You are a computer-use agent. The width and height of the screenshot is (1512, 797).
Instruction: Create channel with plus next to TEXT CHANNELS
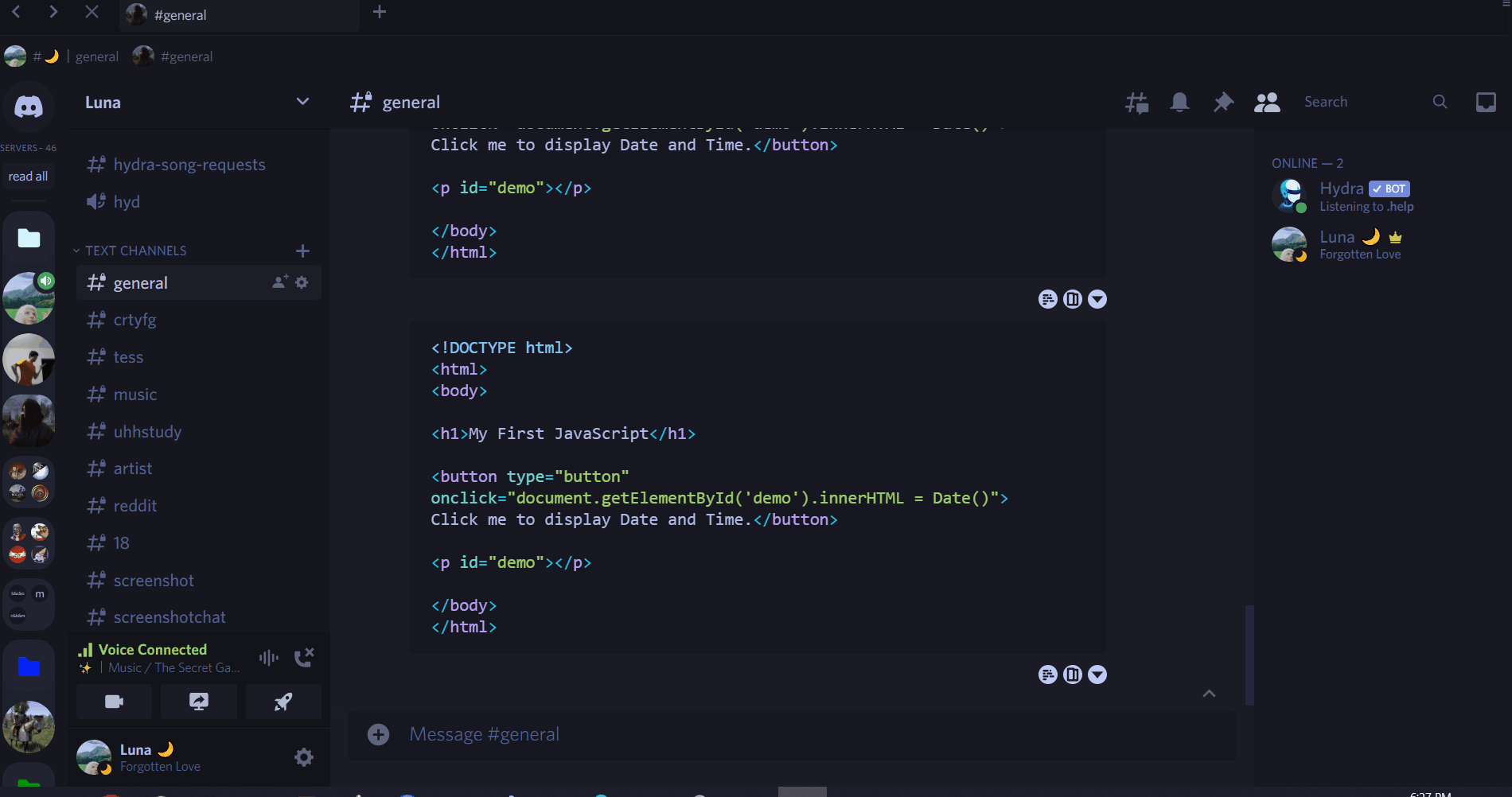(302, 251)
